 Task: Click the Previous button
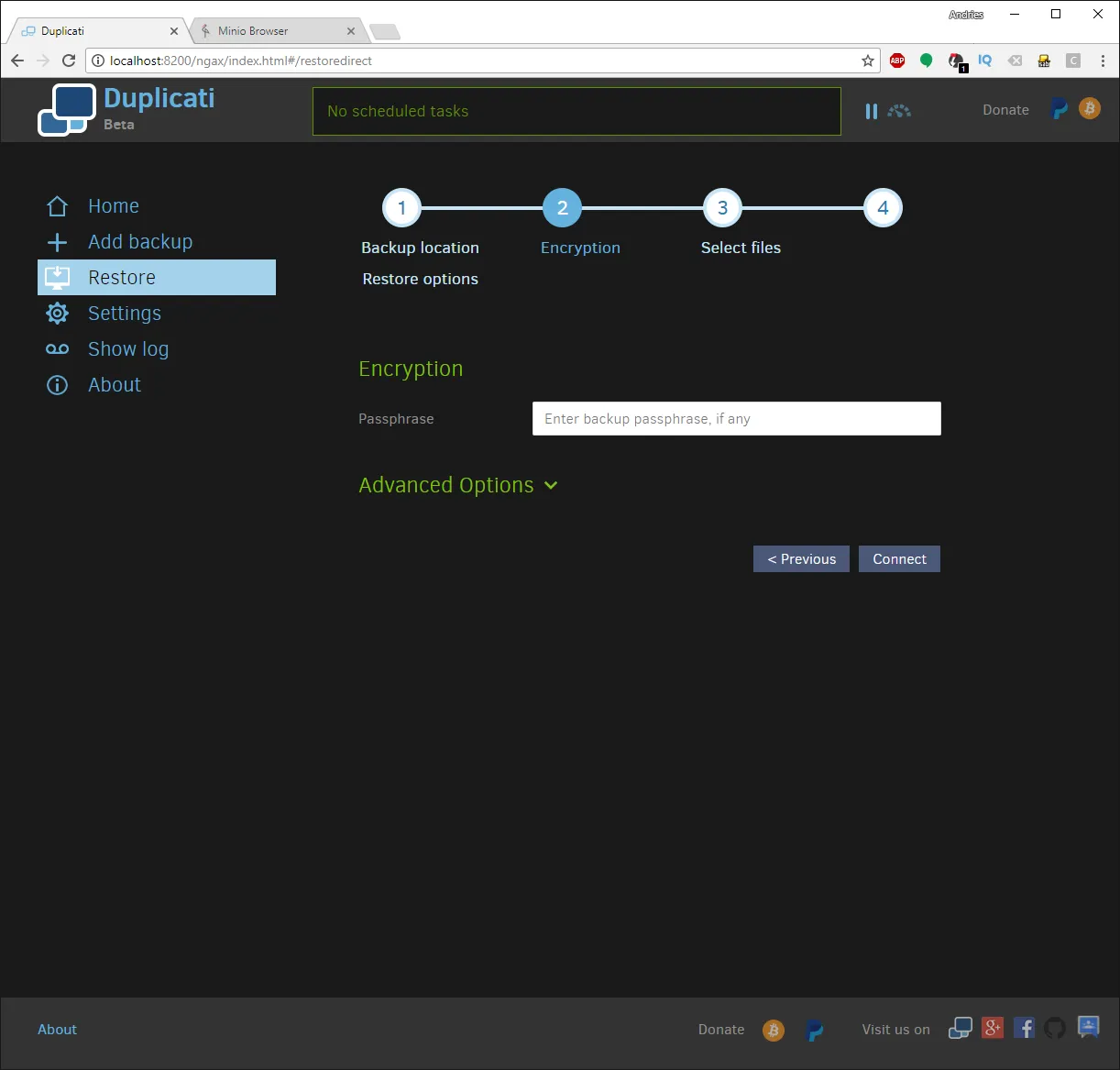801,559
